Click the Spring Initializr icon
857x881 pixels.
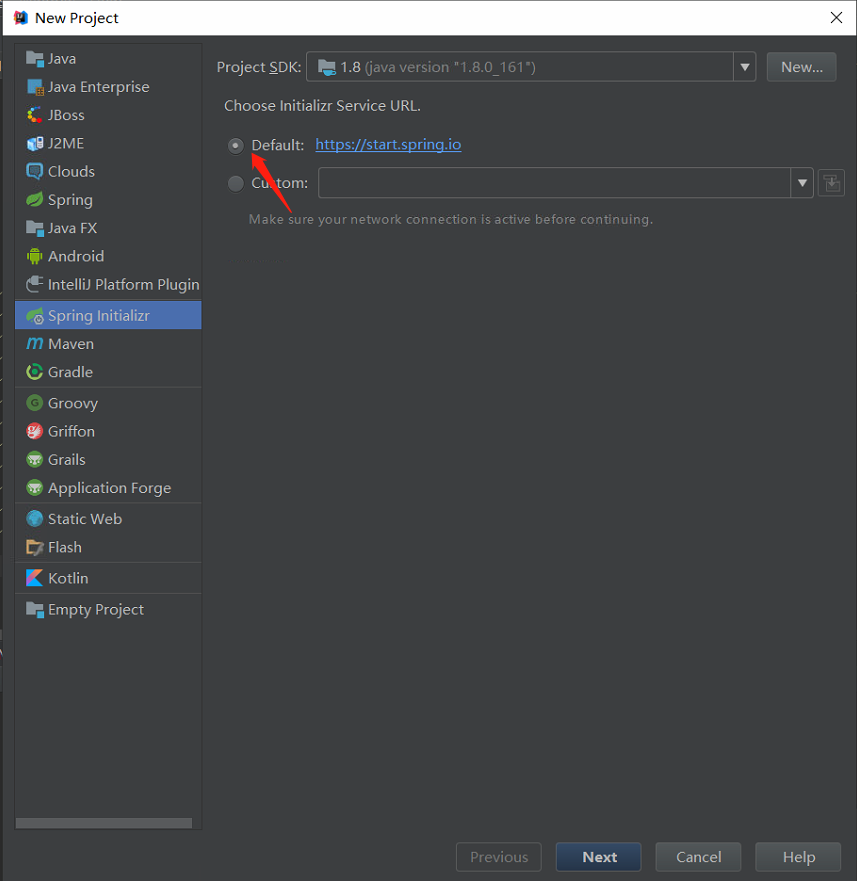pyautogui.click(x=34, y=316)
